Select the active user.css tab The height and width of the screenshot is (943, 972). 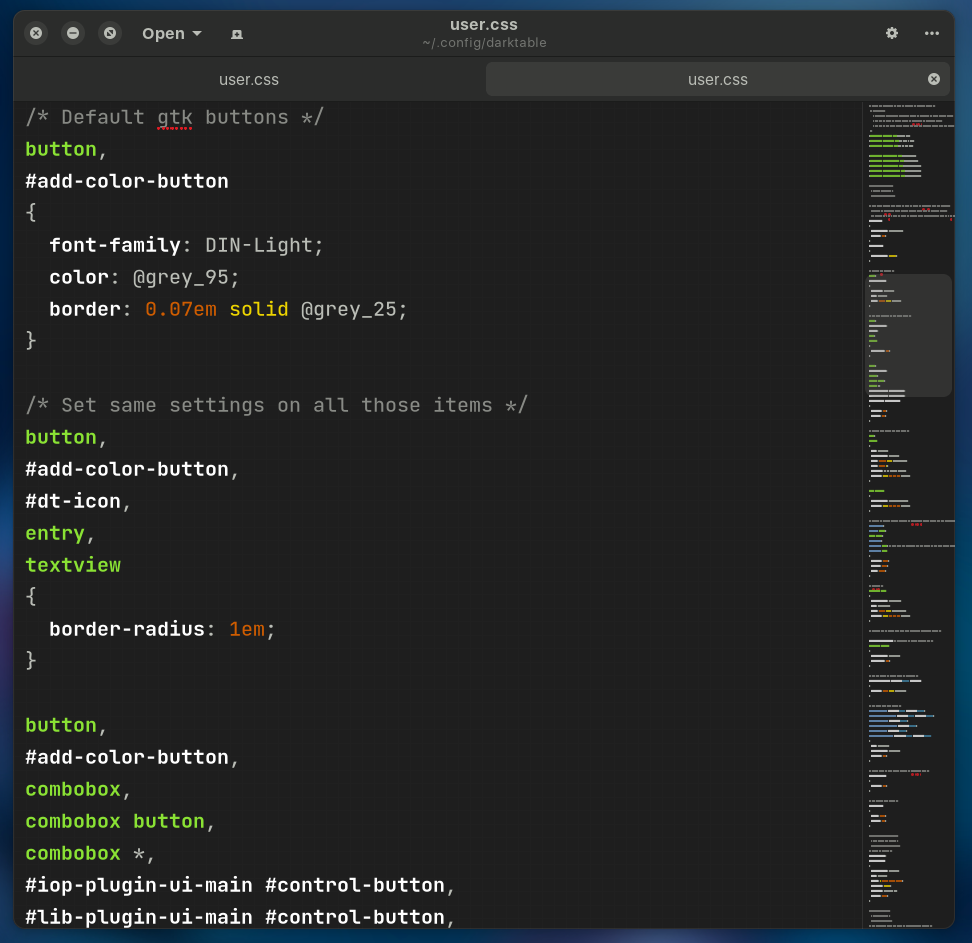717,80
